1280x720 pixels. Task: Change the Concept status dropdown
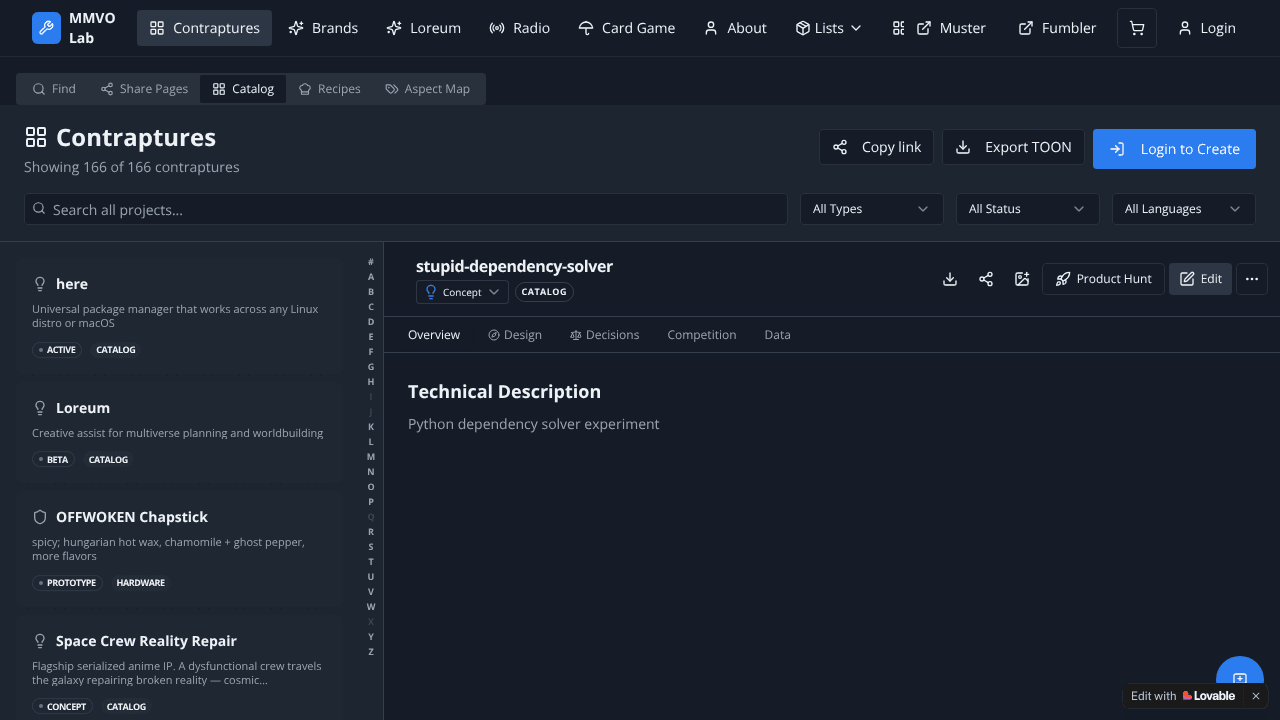pyautogui.click(x=462, y=292)
